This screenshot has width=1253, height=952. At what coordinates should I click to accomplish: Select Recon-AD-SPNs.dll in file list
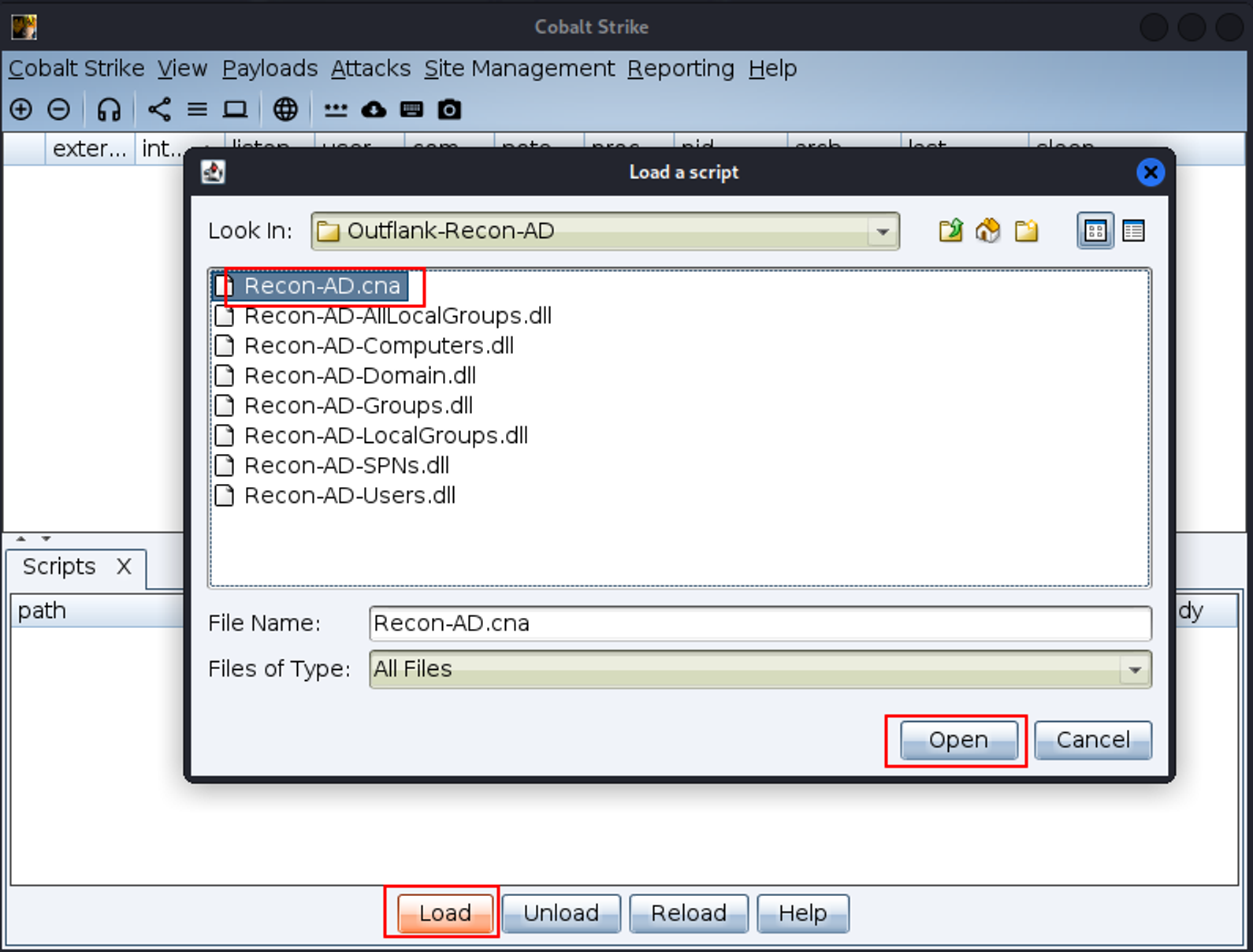(333, 466)
